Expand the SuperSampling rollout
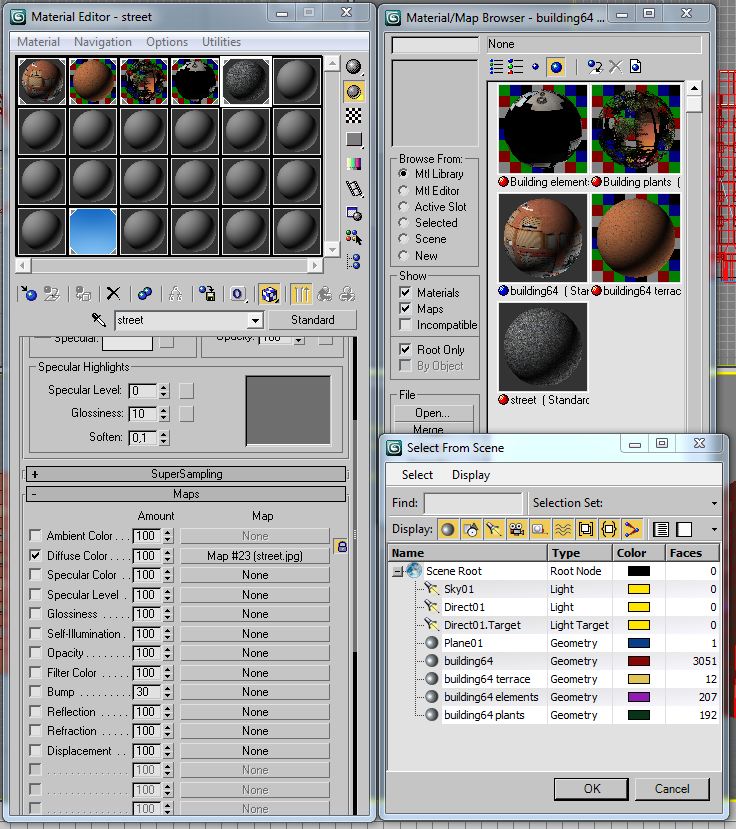The width and height of the screenshot is (736, 829). 186,474
